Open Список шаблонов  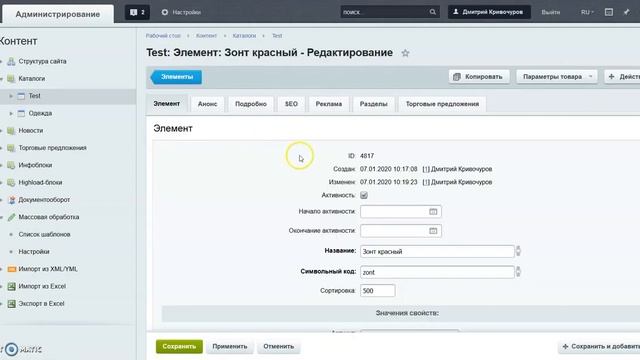(x=44, y=234)
